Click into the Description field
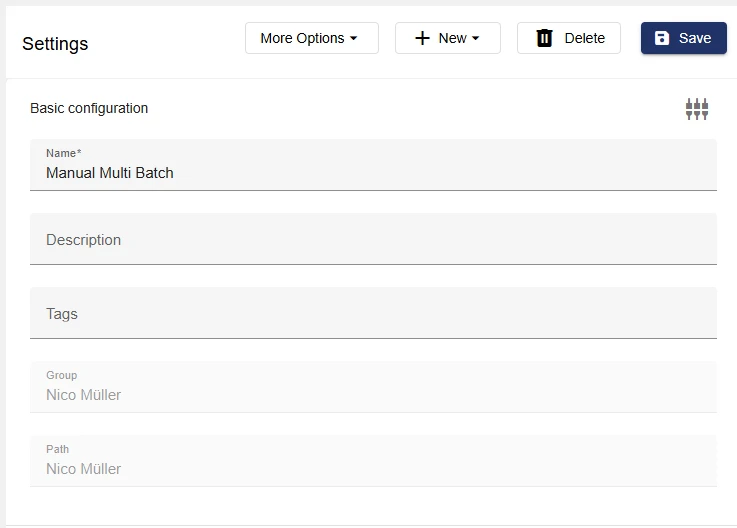Screen dimensions: 737x528 (x=373, y=240)
